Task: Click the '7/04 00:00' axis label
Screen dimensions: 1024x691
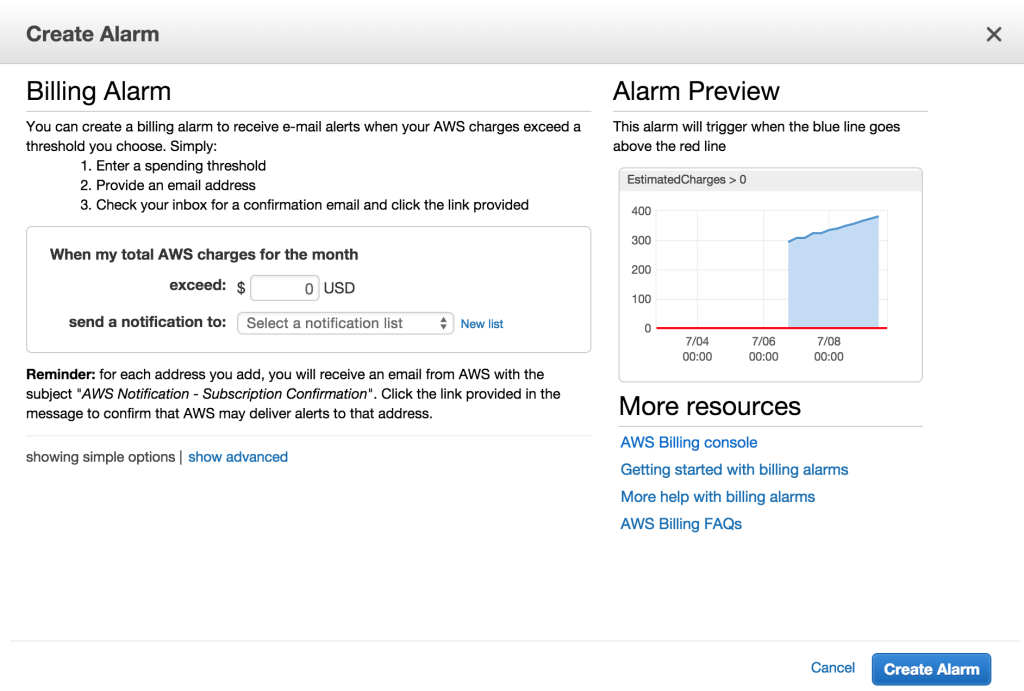Action: coord(697,349)
